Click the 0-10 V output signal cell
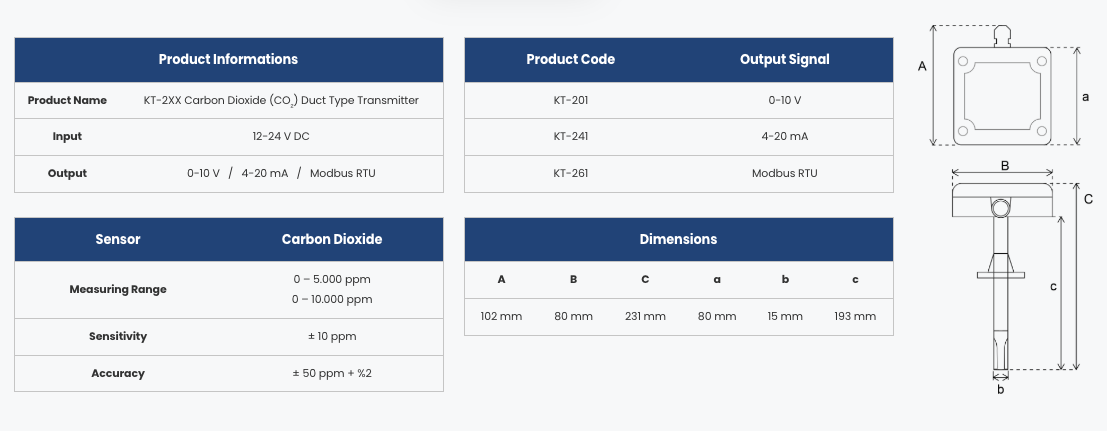This screenshot has height=431, width=1107. coord(784,100)
